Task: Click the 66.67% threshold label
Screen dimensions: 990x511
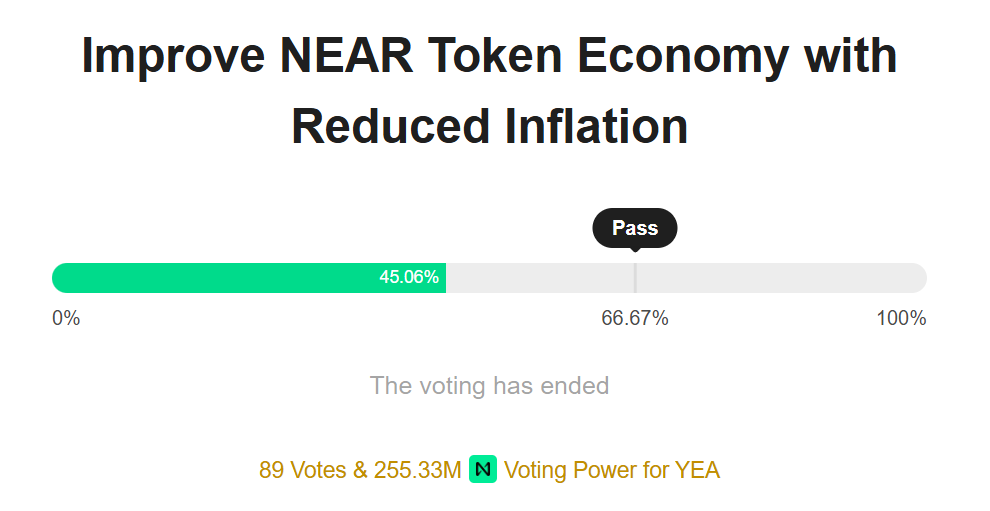Action: click(x=635, y=319)
